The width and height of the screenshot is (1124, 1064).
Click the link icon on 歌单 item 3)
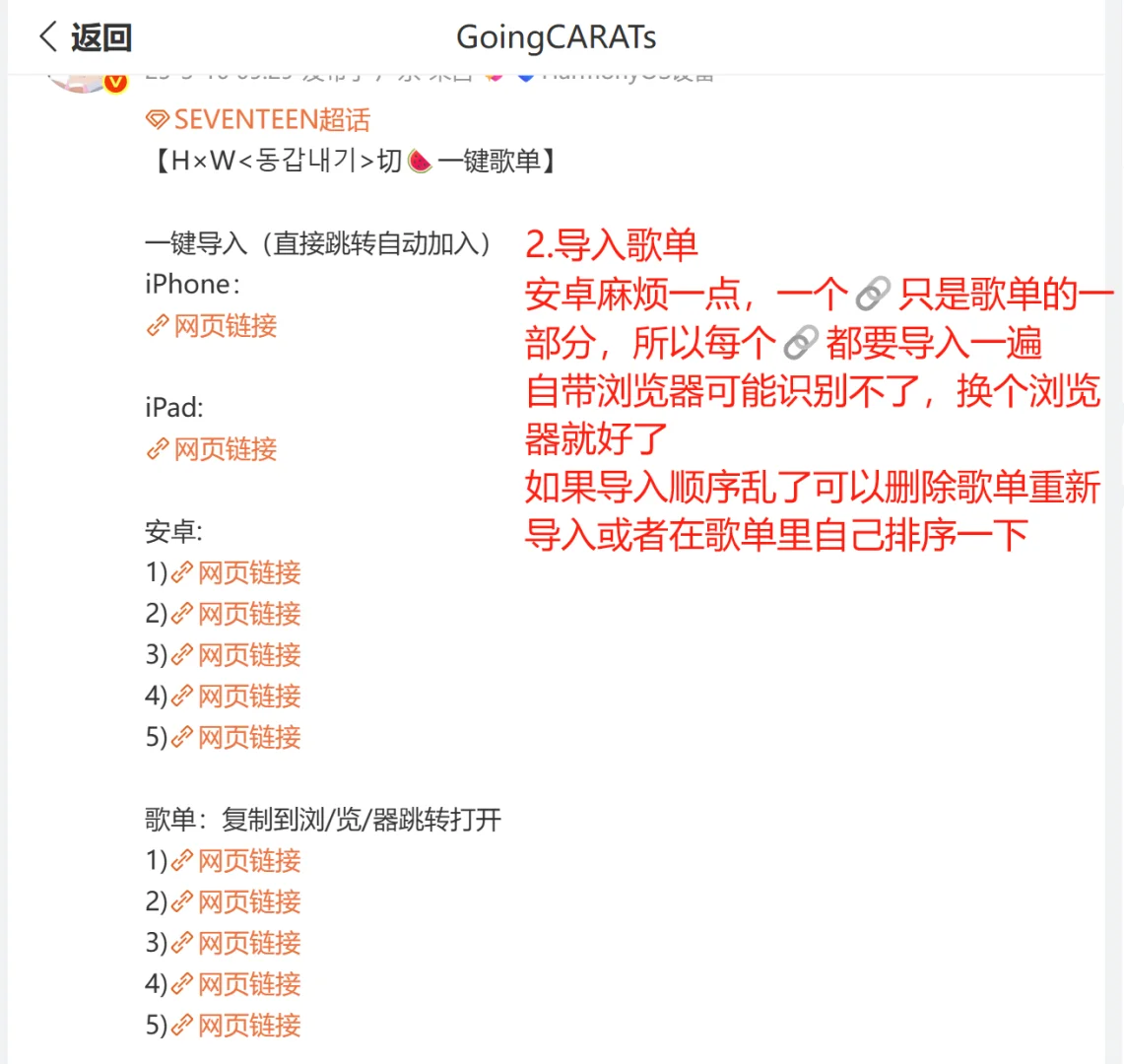[x=181, y=943]
